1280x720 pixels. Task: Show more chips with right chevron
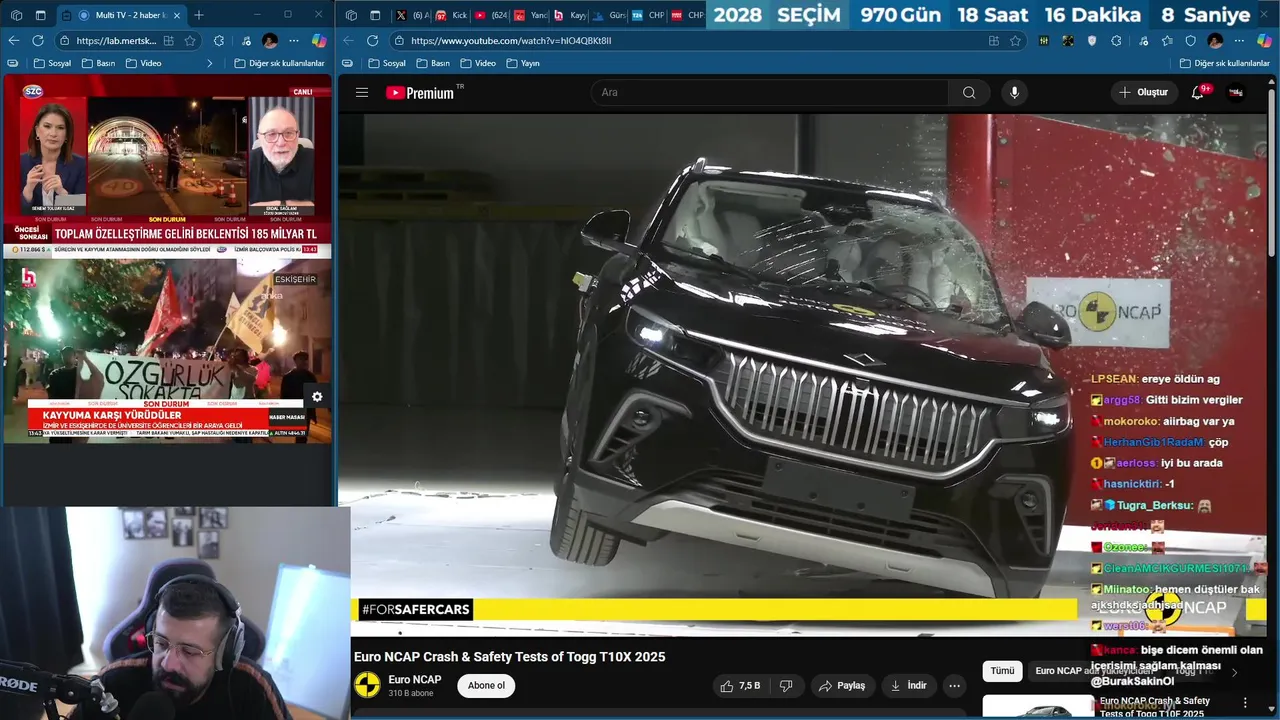coord(1234,672)
